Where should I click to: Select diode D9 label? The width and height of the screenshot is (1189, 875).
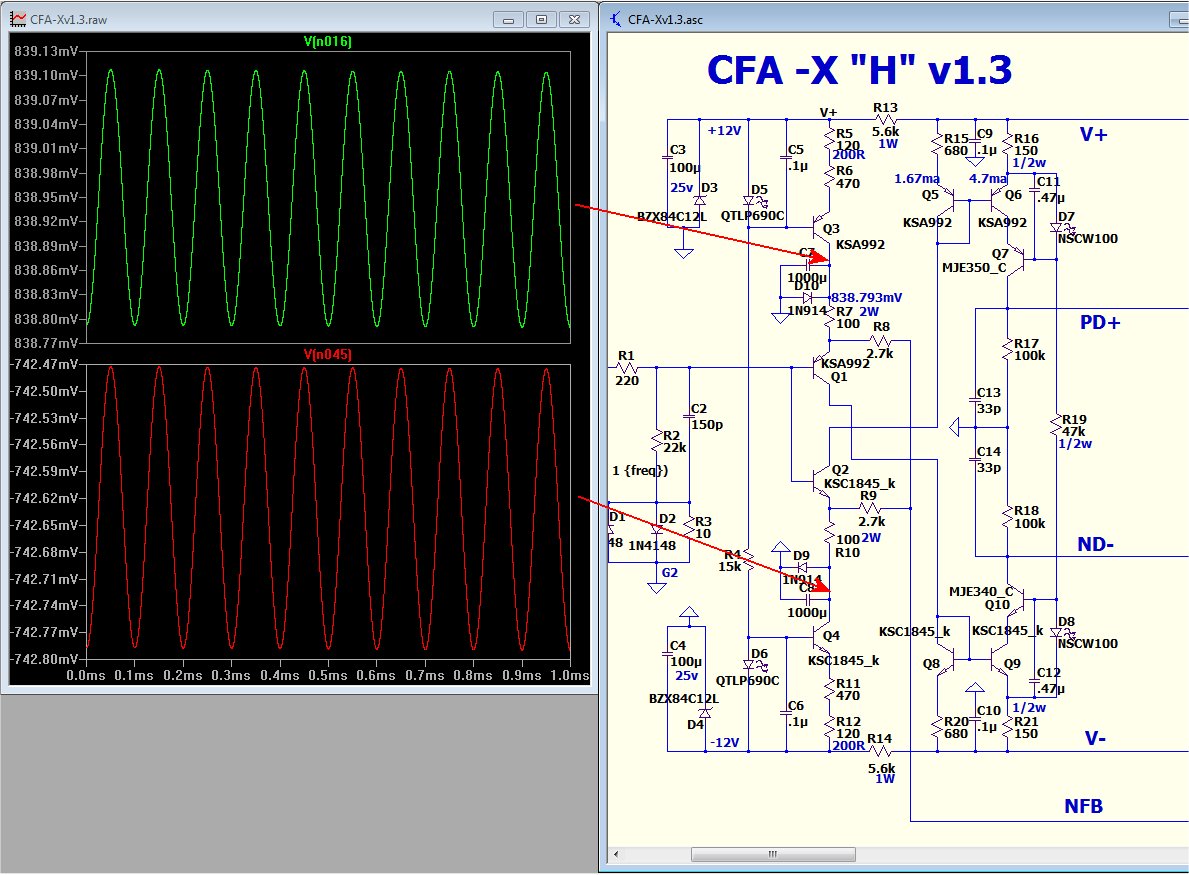click(802, 555)
